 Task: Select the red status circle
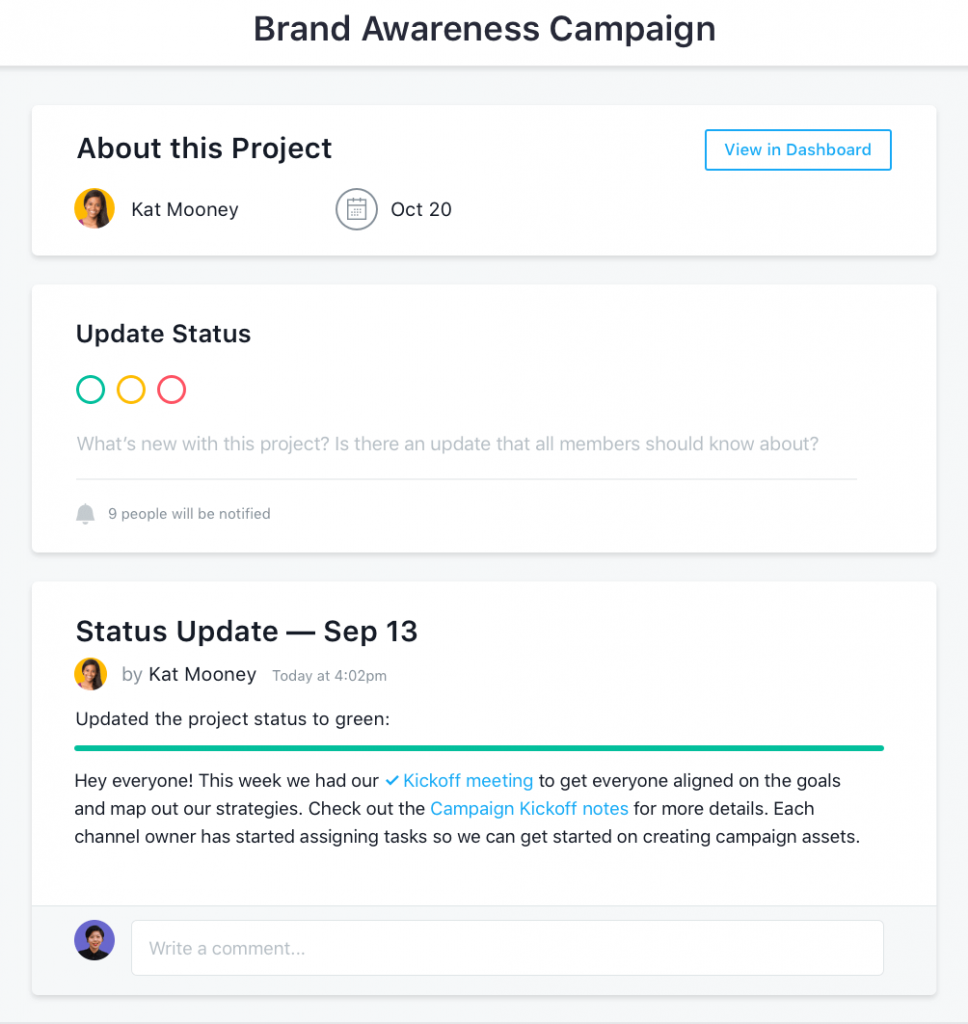pos(171,389)
